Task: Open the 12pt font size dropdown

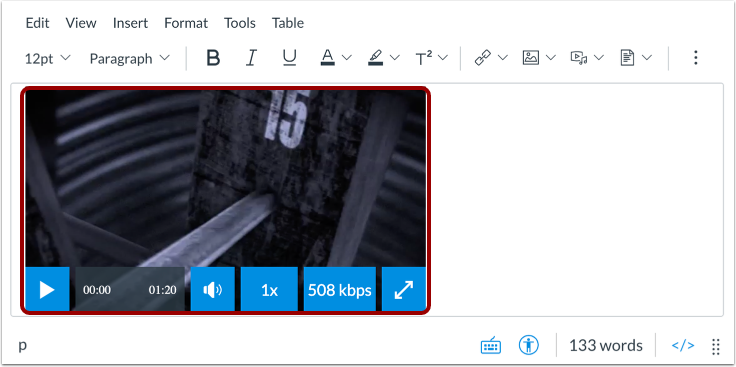Action: point(47,59)
